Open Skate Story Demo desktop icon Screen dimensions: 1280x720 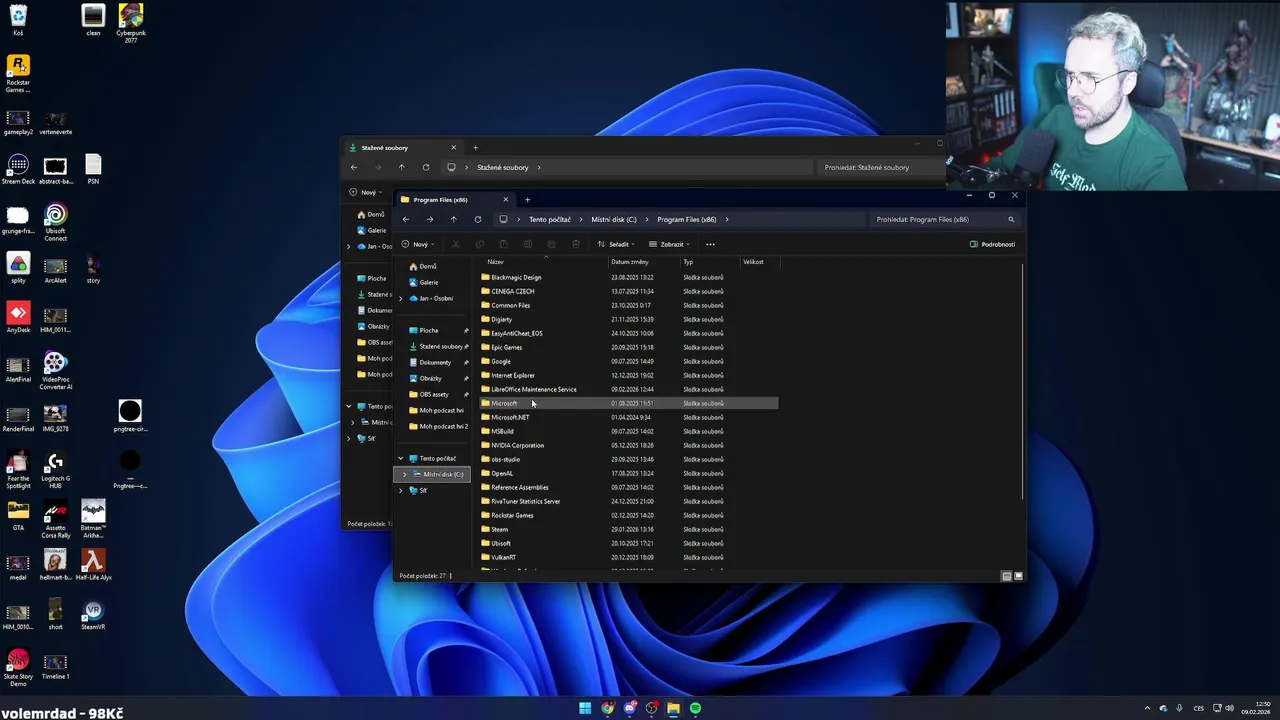pos(18,666)
